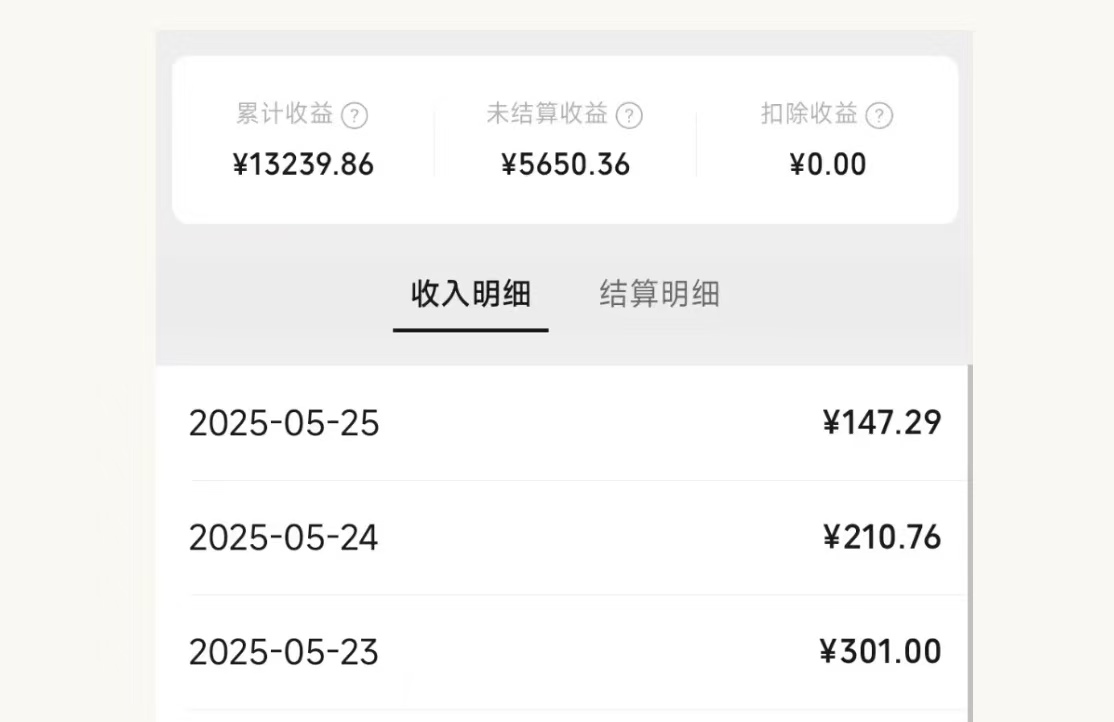The image size is (1114, 722).
Task: Tap the ¥301.00 amount
Action: click(x=880, y=652)
